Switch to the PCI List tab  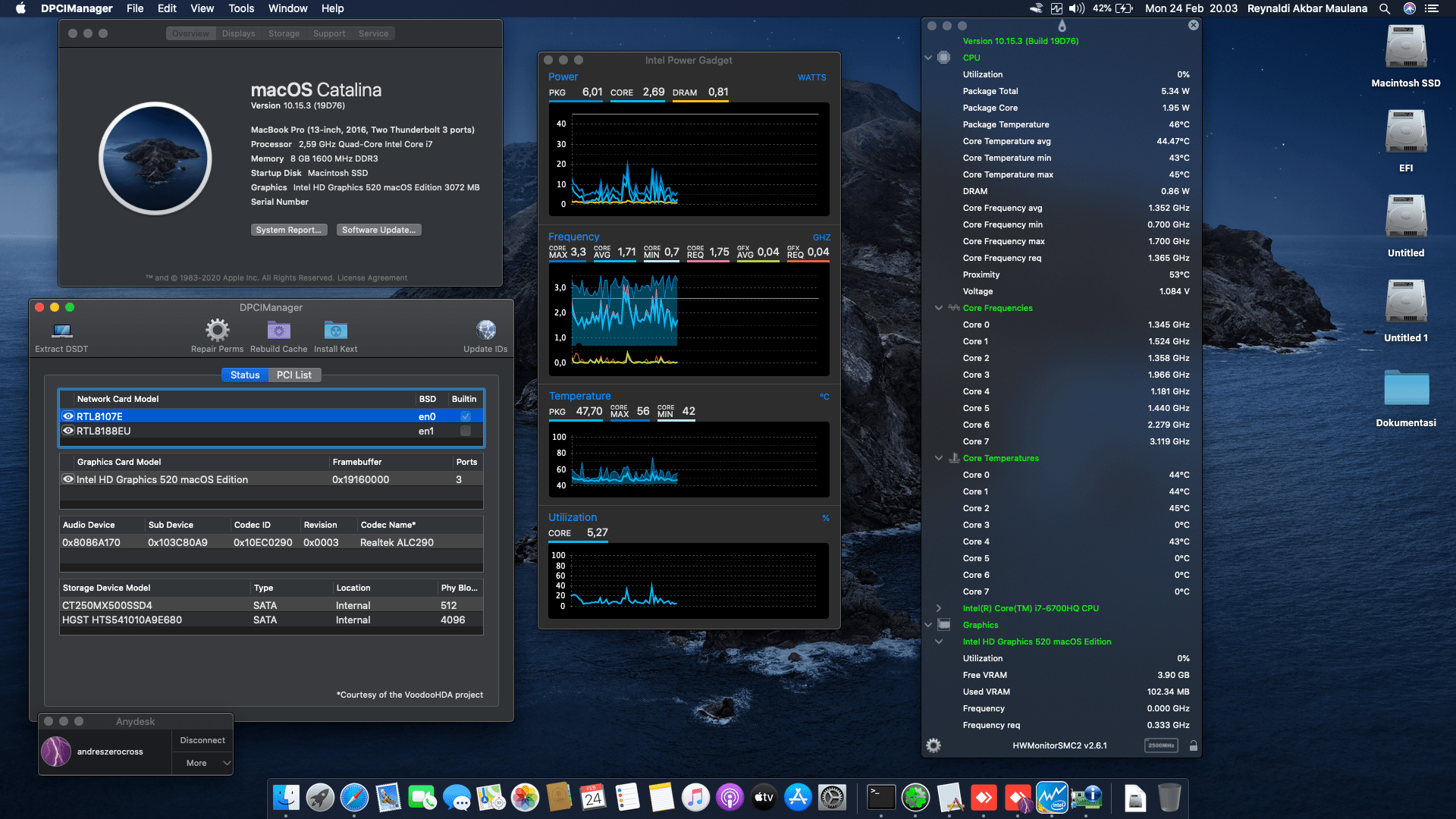[x=293, y=375]
